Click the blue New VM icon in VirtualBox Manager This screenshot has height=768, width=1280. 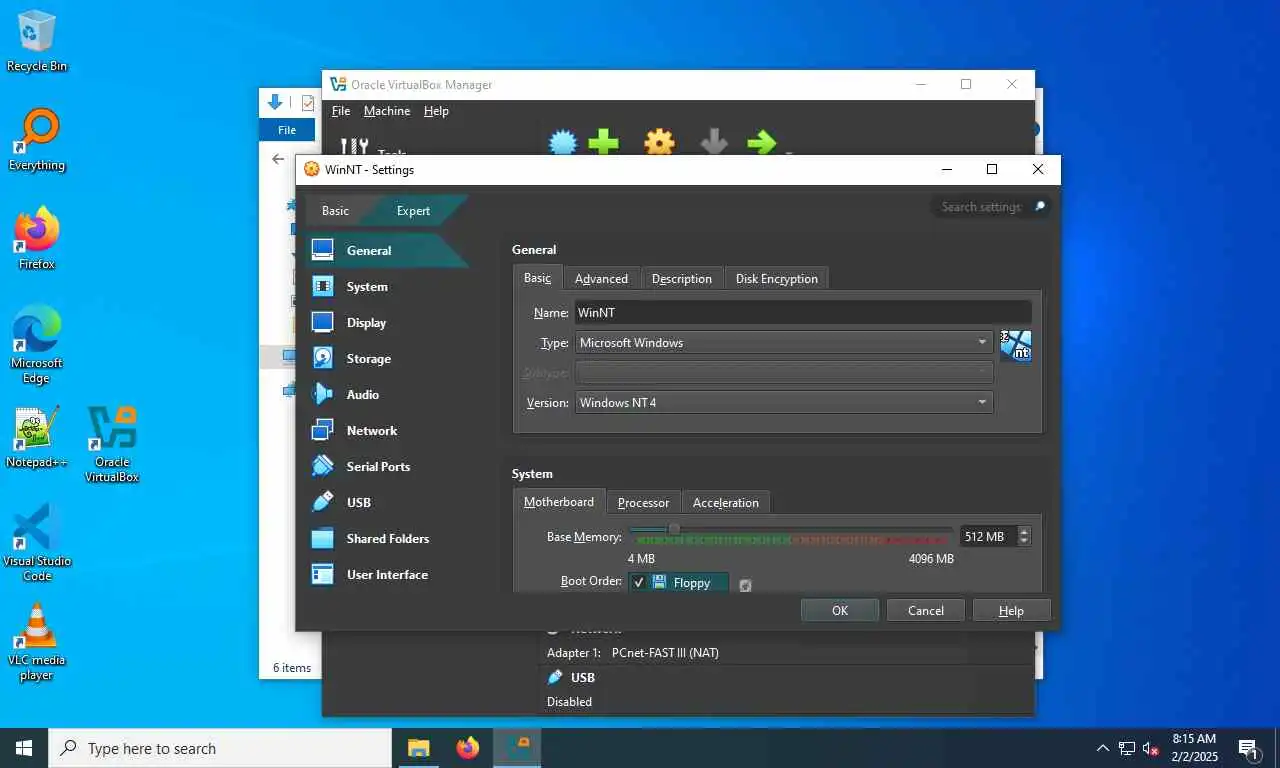click(564, 142)
